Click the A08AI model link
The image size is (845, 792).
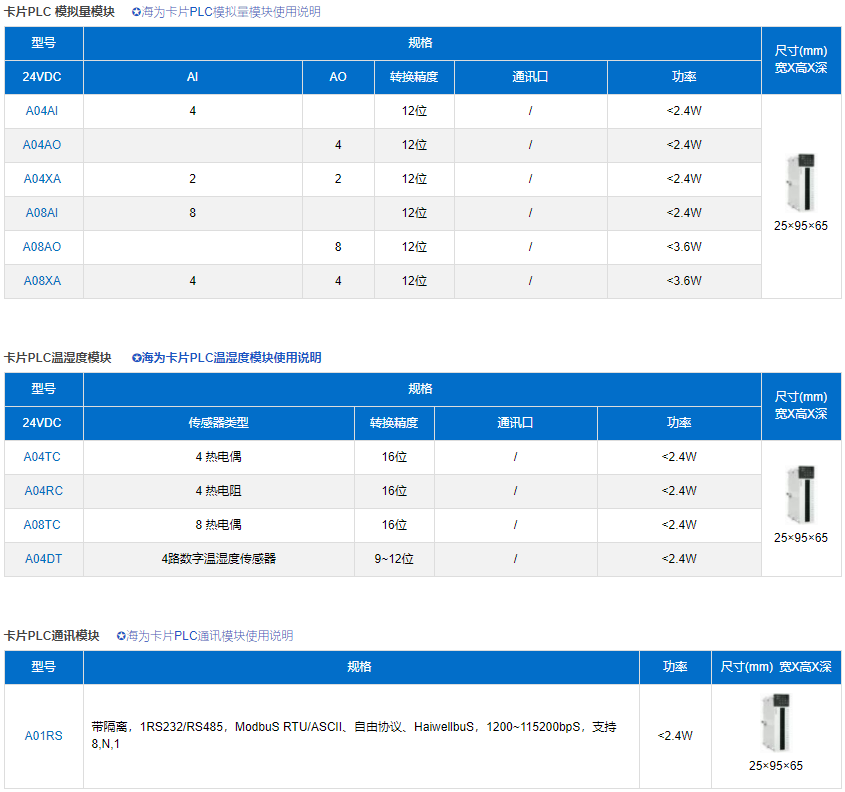42,213
